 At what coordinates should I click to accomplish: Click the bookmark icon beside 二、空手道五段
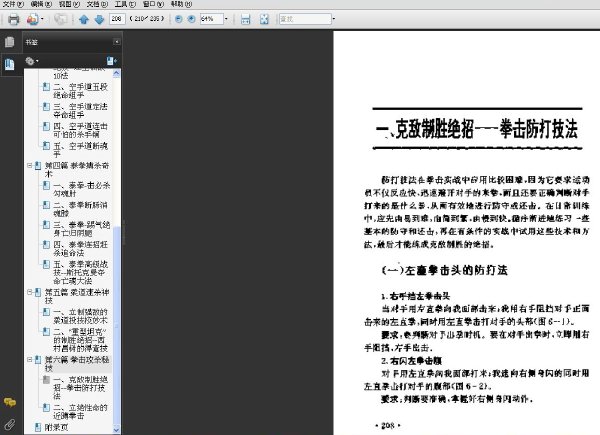pyautogui.click(x=46, y=87)
